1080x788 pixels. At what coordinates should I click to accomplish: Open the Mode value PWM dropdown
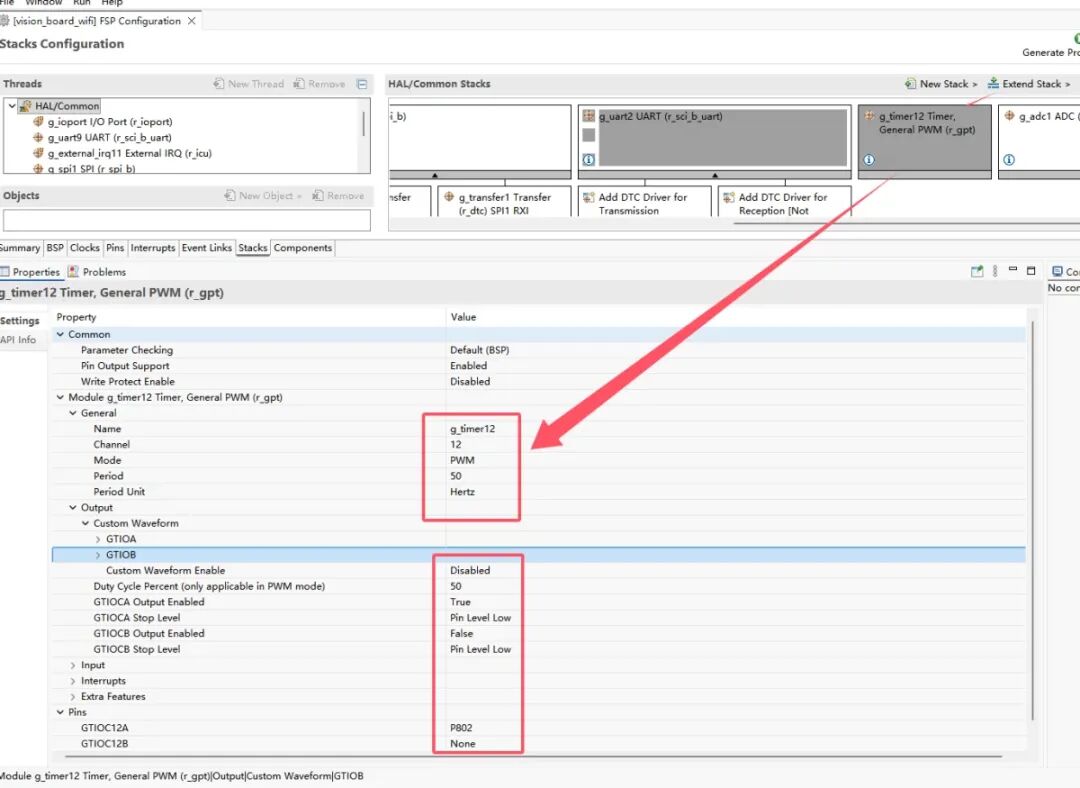coord(462,461)
